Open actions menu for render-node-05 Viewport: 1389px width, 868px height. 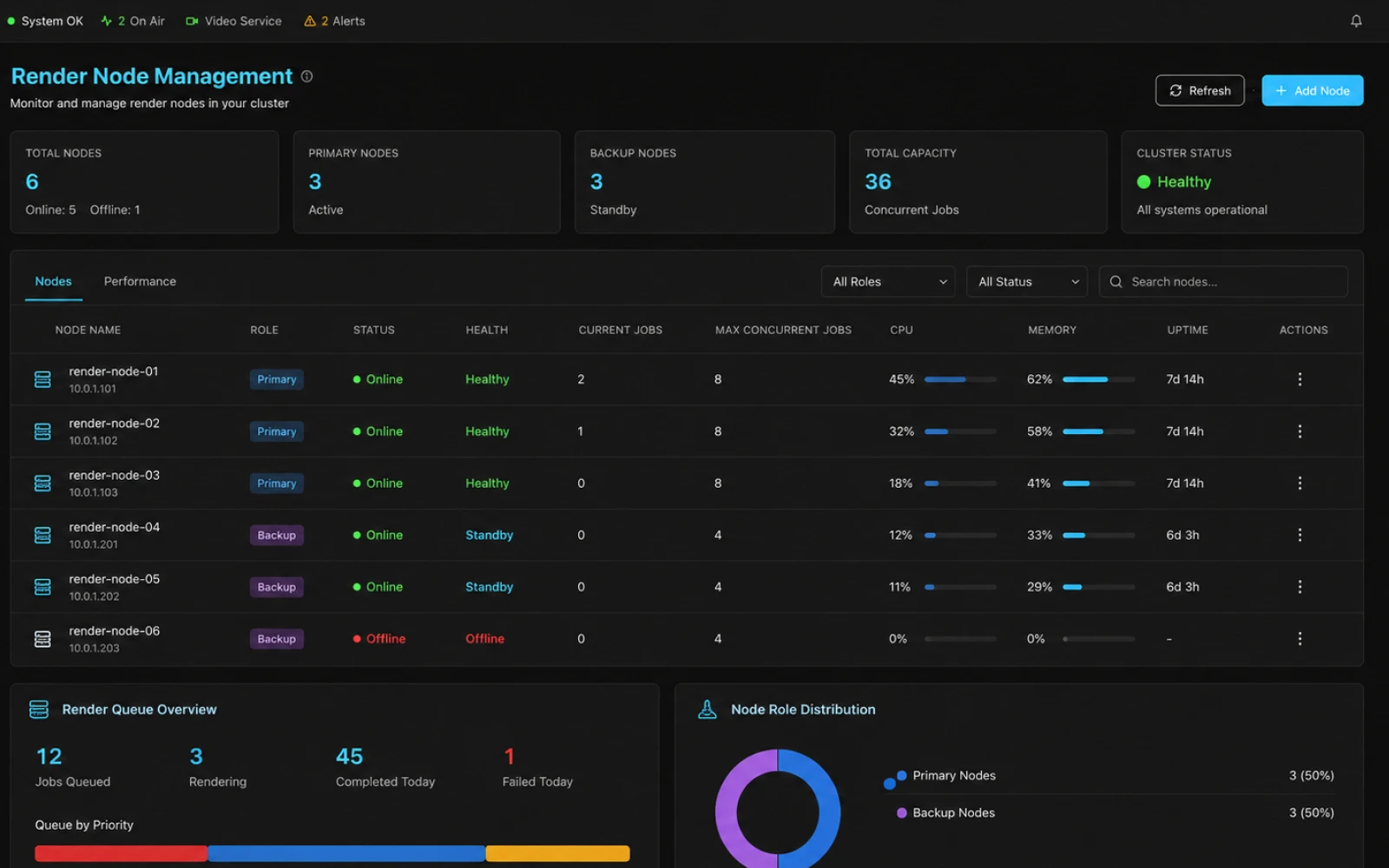[1300, 587]
